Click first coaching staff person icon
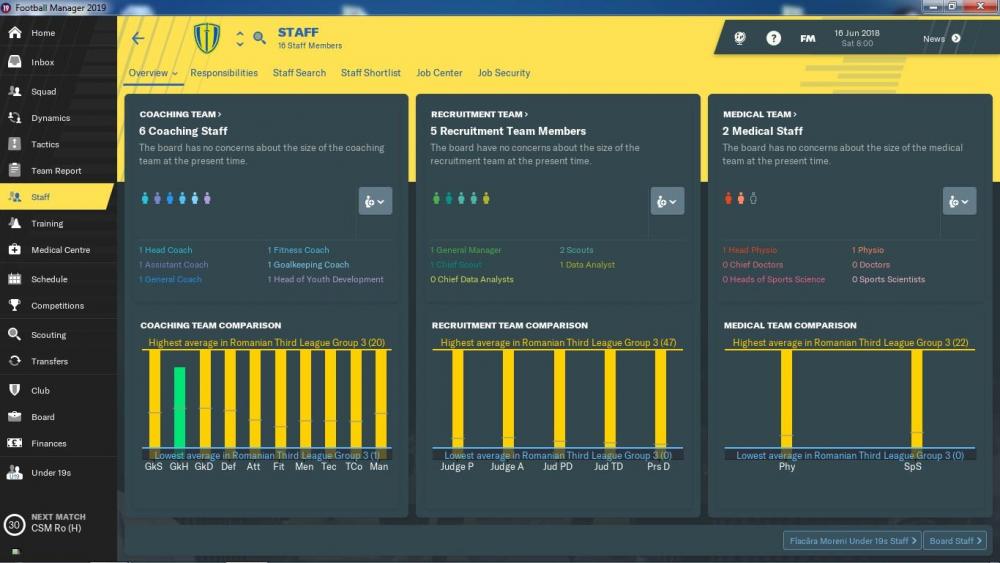 [145, 198]
